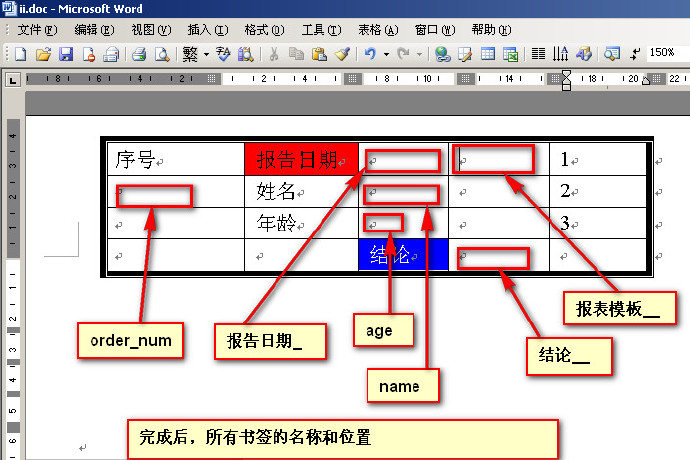
Task: Expand the dropdown arrow beside 繁
Action: [x=206, y=55]
